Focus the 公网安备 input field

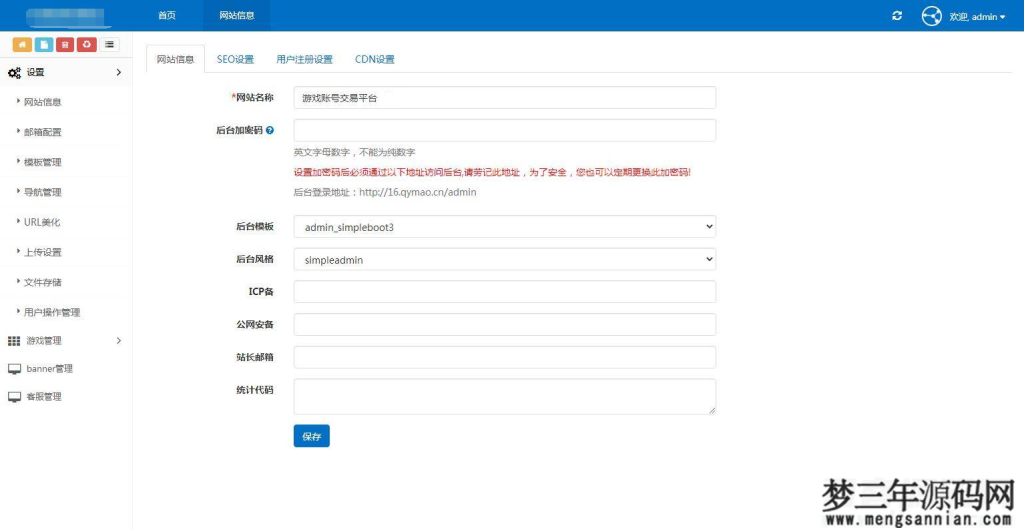coord(505,324)
